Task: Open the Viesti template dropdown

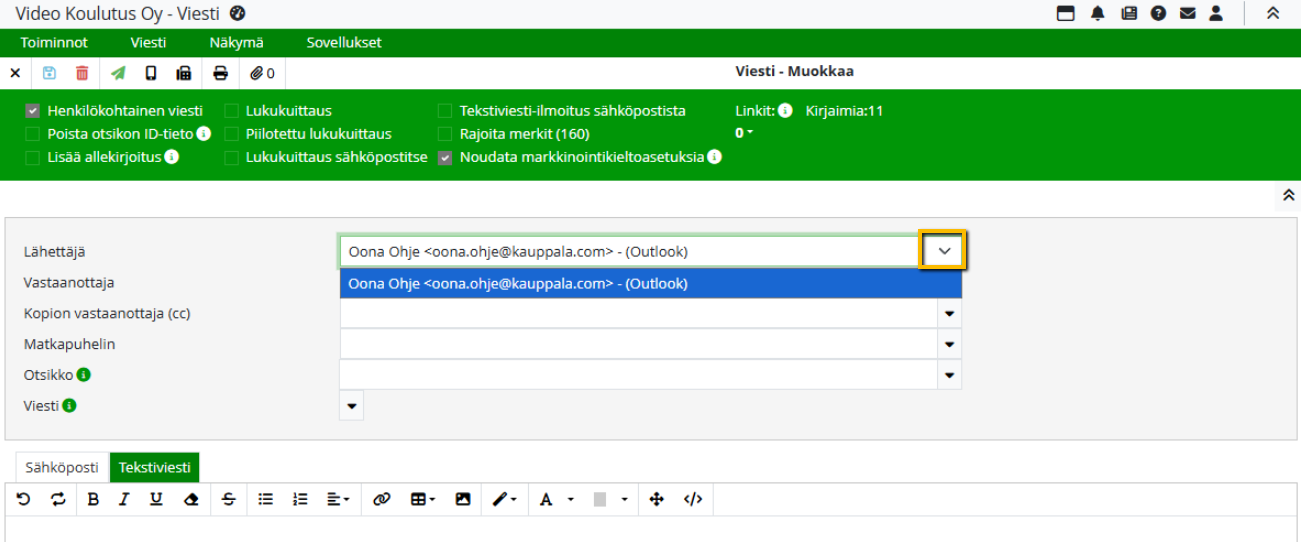Action: coord(351,406)
